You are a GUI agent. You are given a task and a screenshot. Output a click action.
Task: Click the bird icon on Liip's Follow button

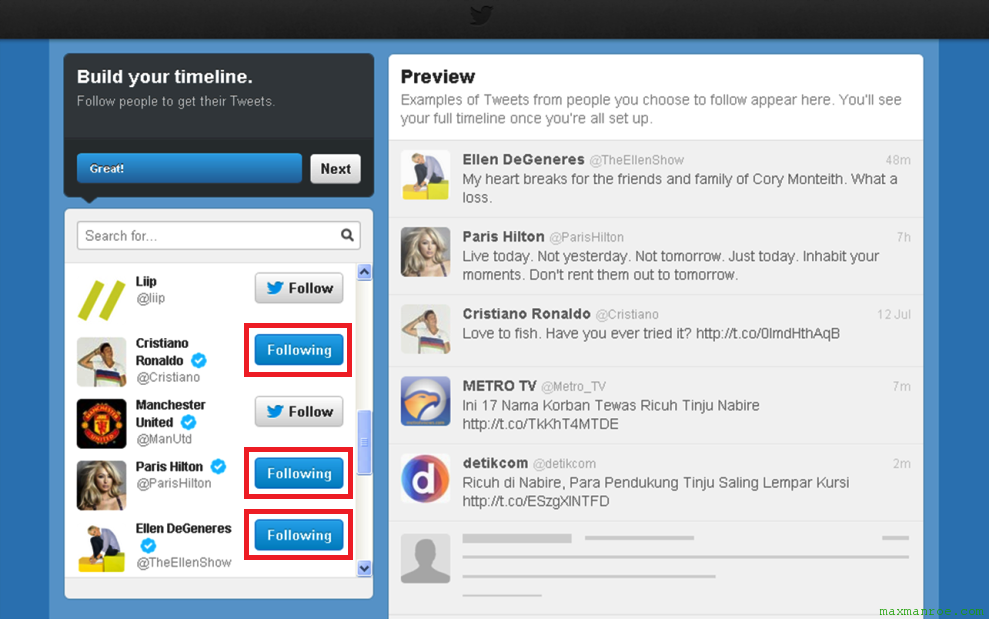click(x=274, y=287)
